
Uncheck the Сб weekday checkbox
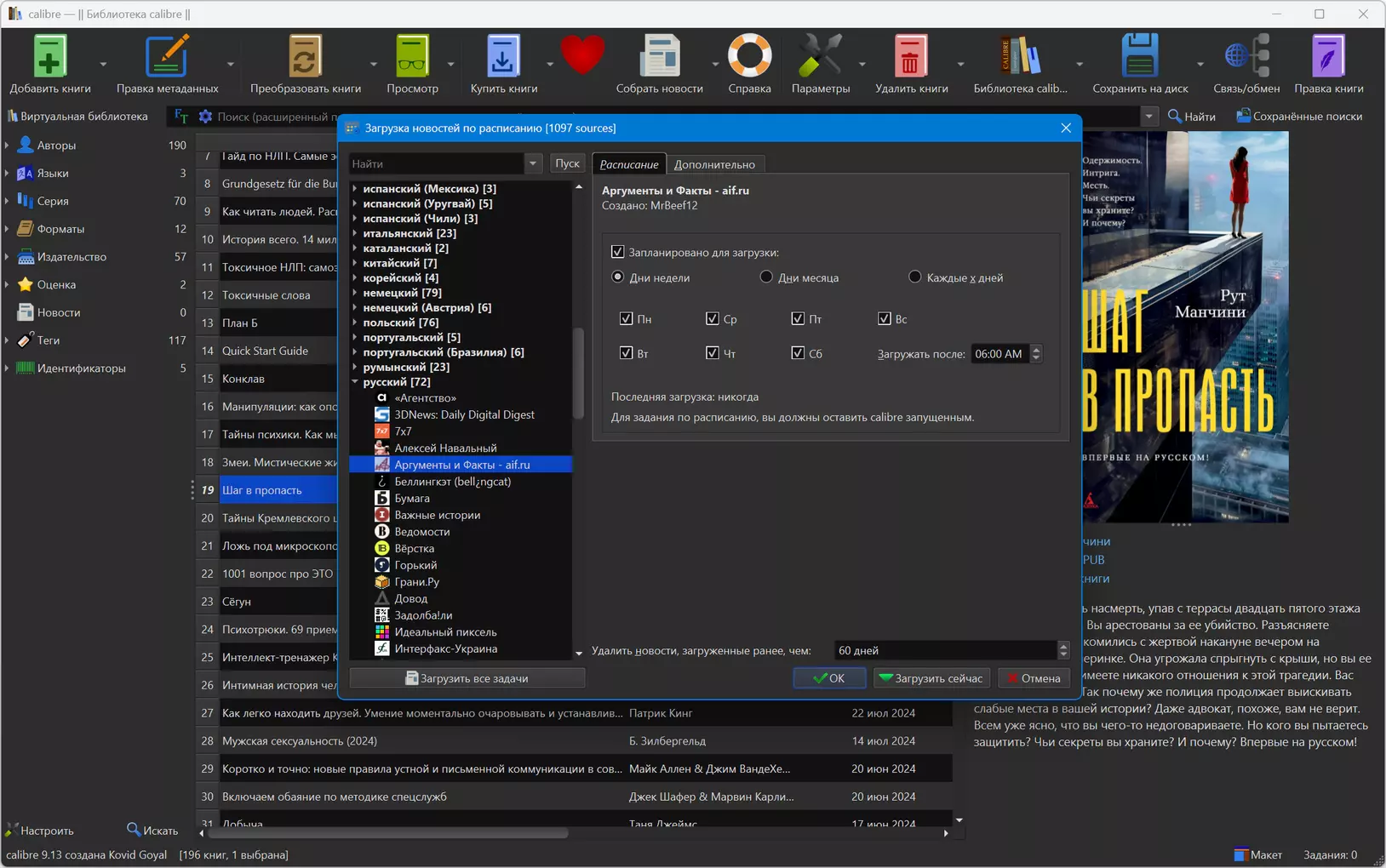coord(798,353)
